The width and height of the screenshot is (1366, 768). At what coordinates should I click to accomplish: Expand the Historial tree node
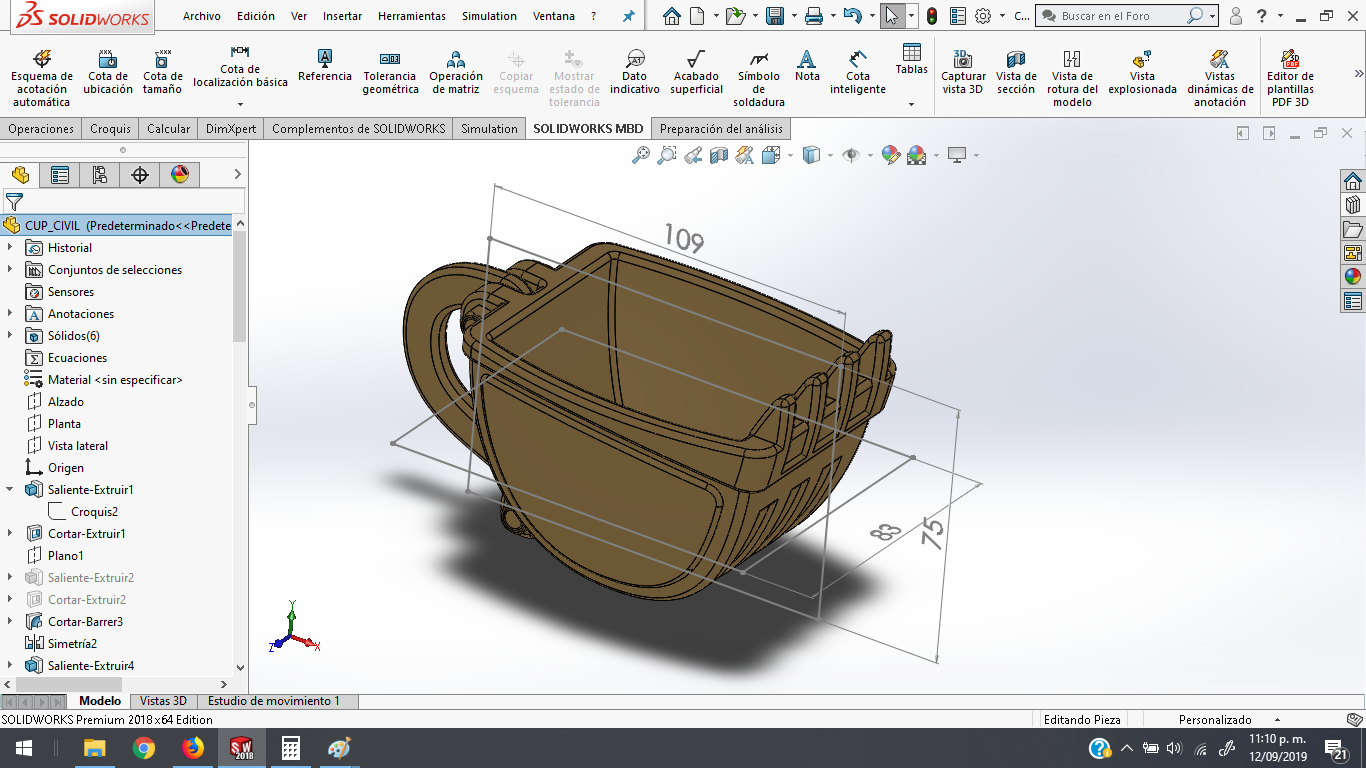[10, 248]
